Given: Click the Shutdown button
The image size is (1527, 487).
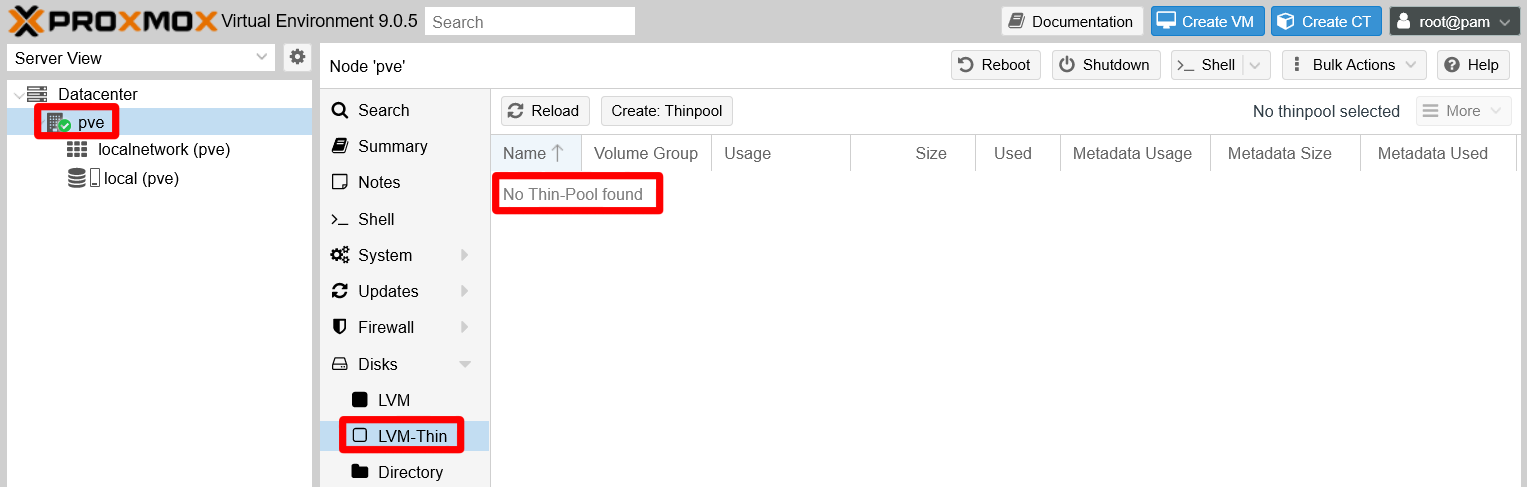Looking at the screenshot, I should click(1105, 65).
